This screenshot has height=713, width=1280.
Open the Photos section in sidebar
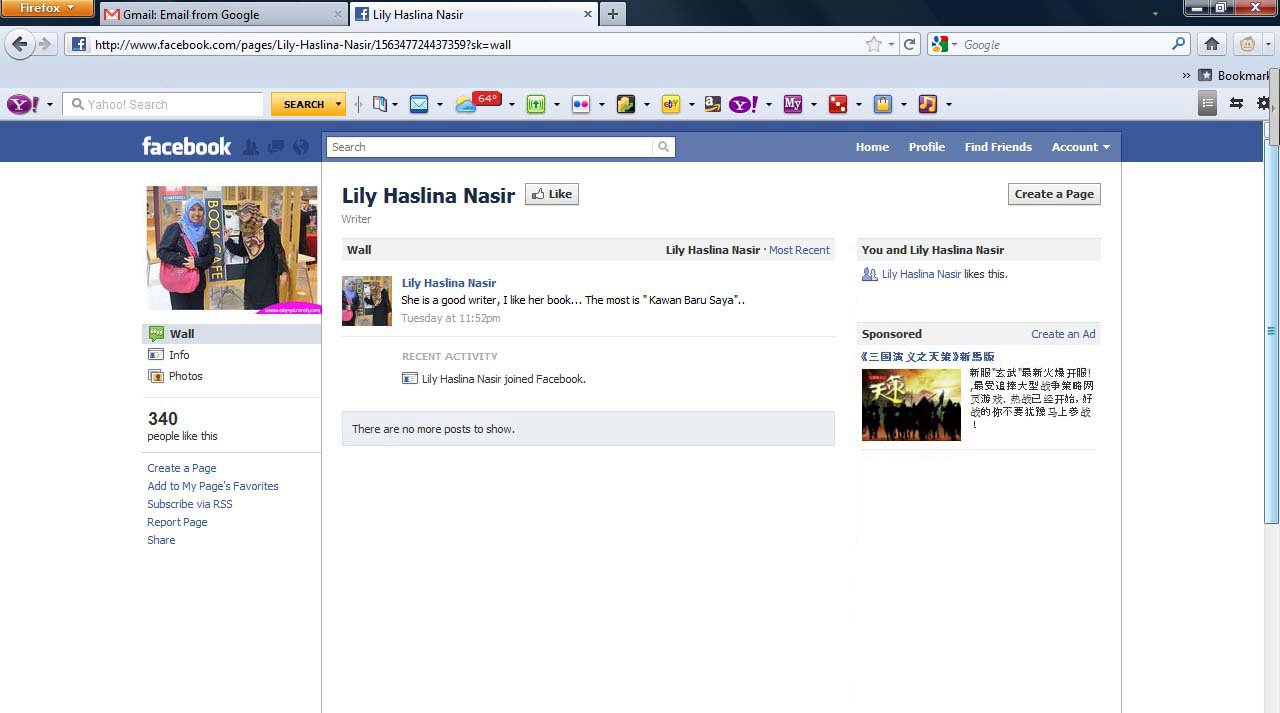(x=231, y=376)
